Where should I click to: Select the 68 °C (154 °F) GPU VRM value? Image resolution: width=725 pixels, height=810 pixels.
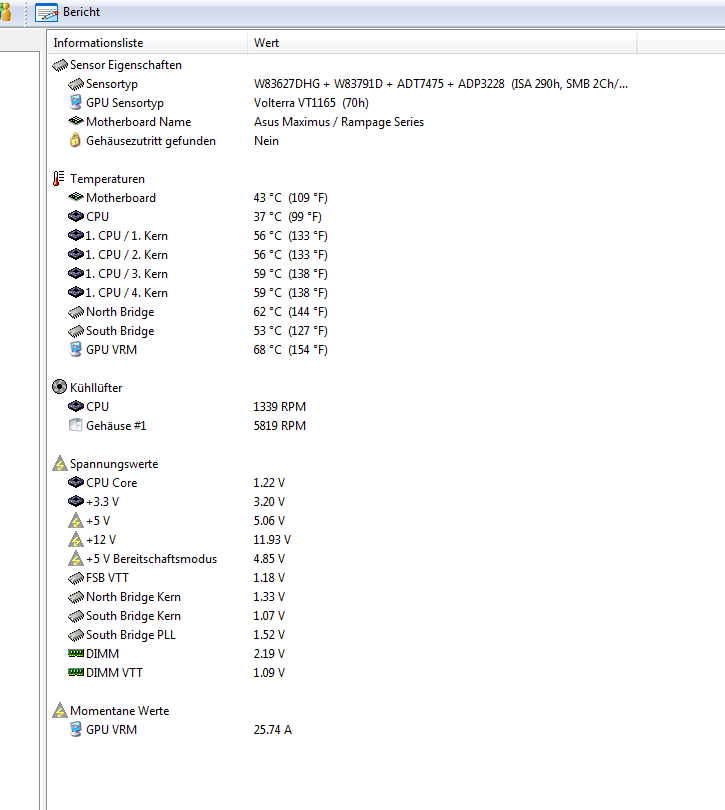click(x=290, y=350)
